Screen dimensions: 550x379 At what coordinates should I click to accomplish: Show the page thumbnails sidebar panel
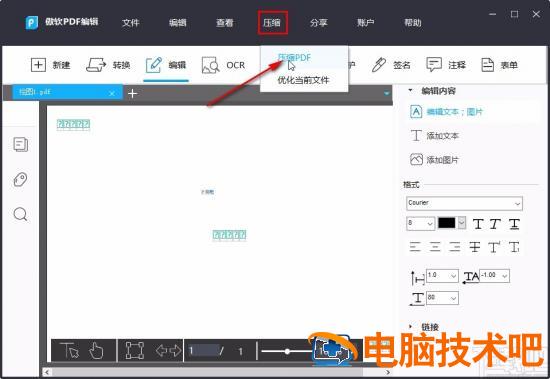click(21, 144)
